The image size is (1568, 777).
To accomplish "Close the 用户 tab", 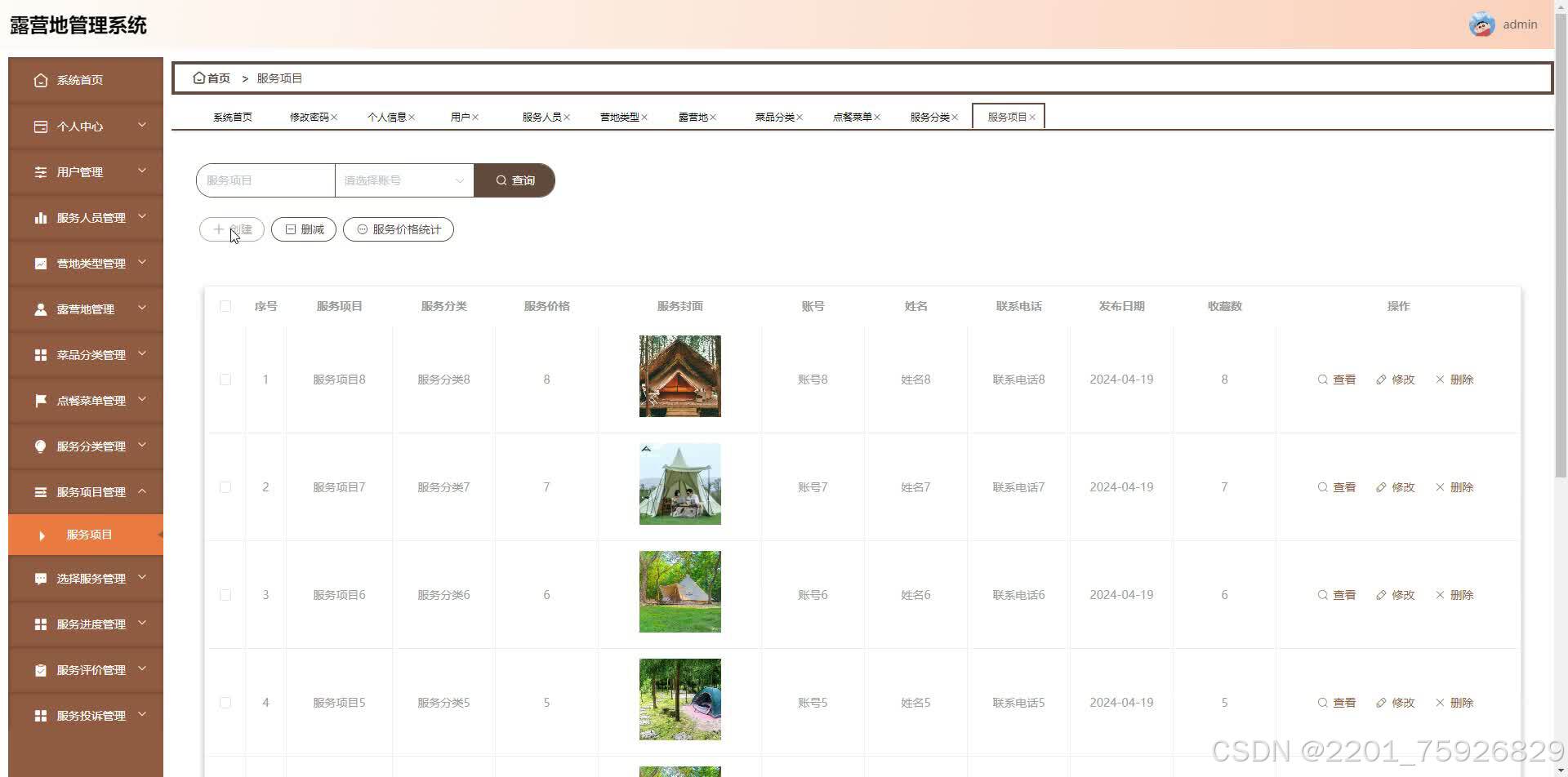I will point(475,118).
